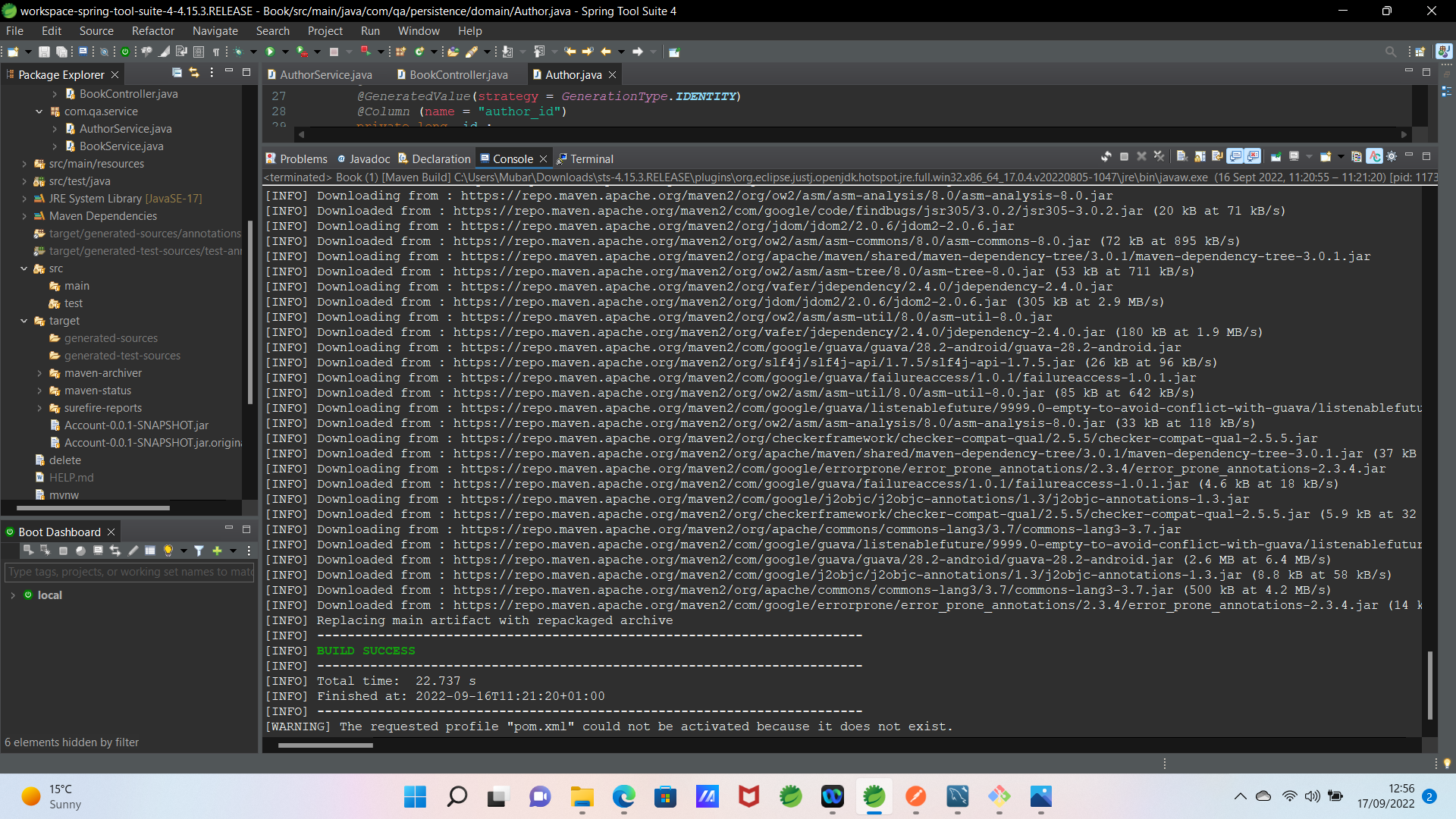The image size is (1456, 819).
Task: Open Console preferences gear icon
Action: [1392, 156]
